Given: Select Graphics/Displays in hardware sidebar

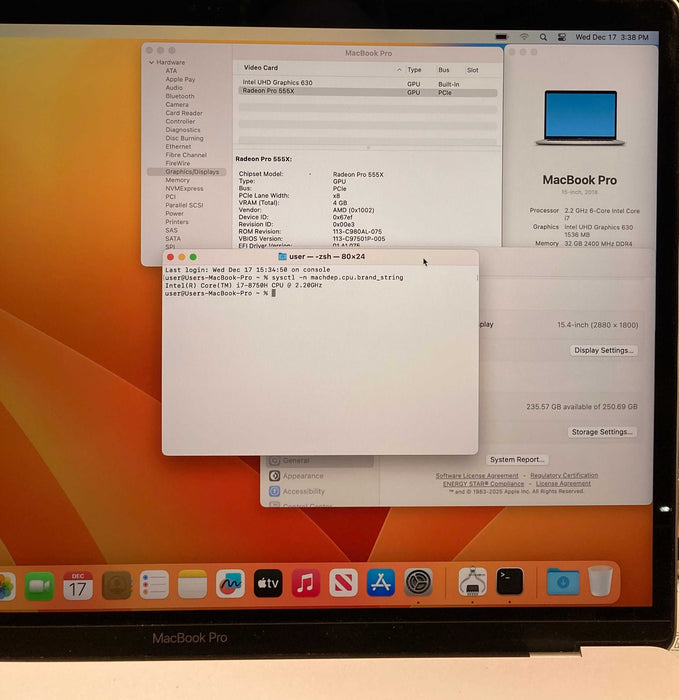Looking at the screenshot, I should pyautogui.click(x=187, y=172).
